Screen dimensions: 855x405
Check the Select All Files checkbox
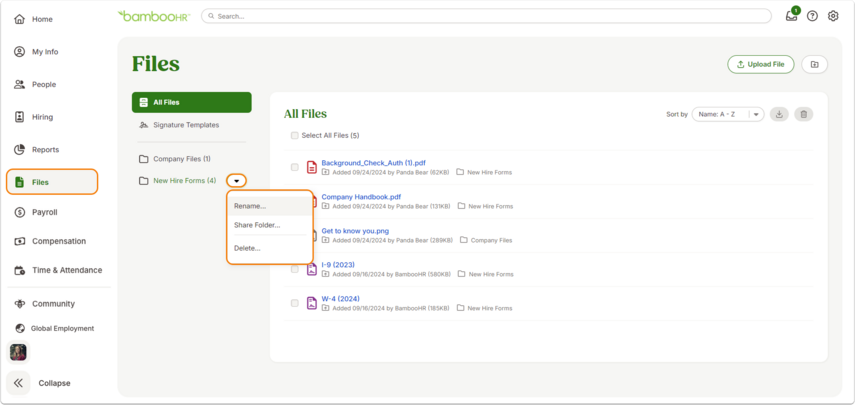click(294, 135)
